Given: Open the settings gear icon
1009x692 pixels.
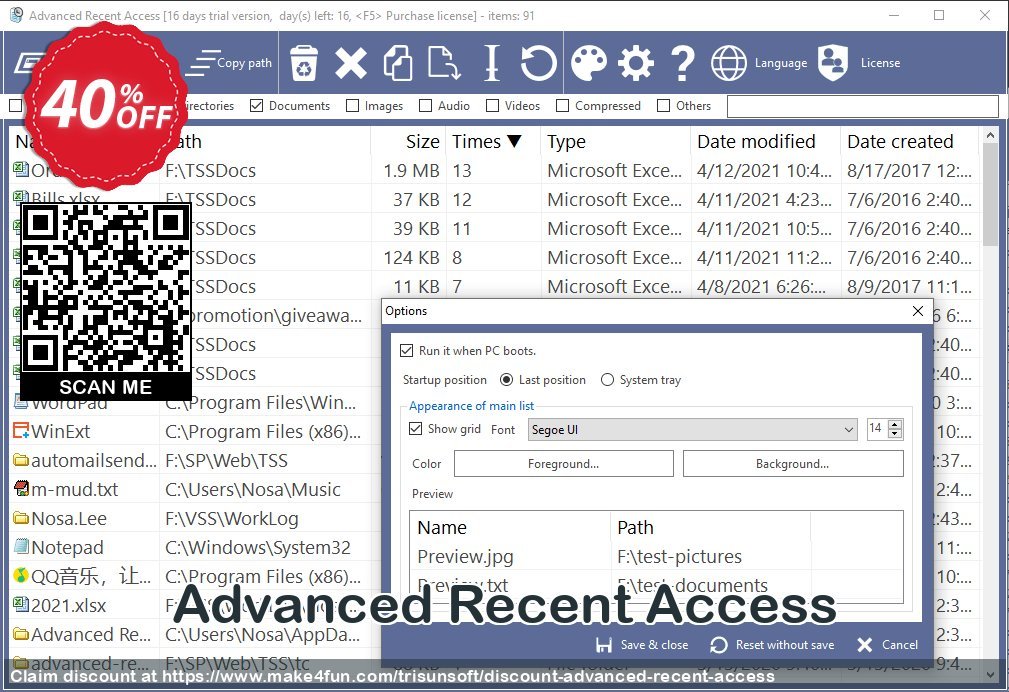Looking at the screenshot, I should (636, 63).
